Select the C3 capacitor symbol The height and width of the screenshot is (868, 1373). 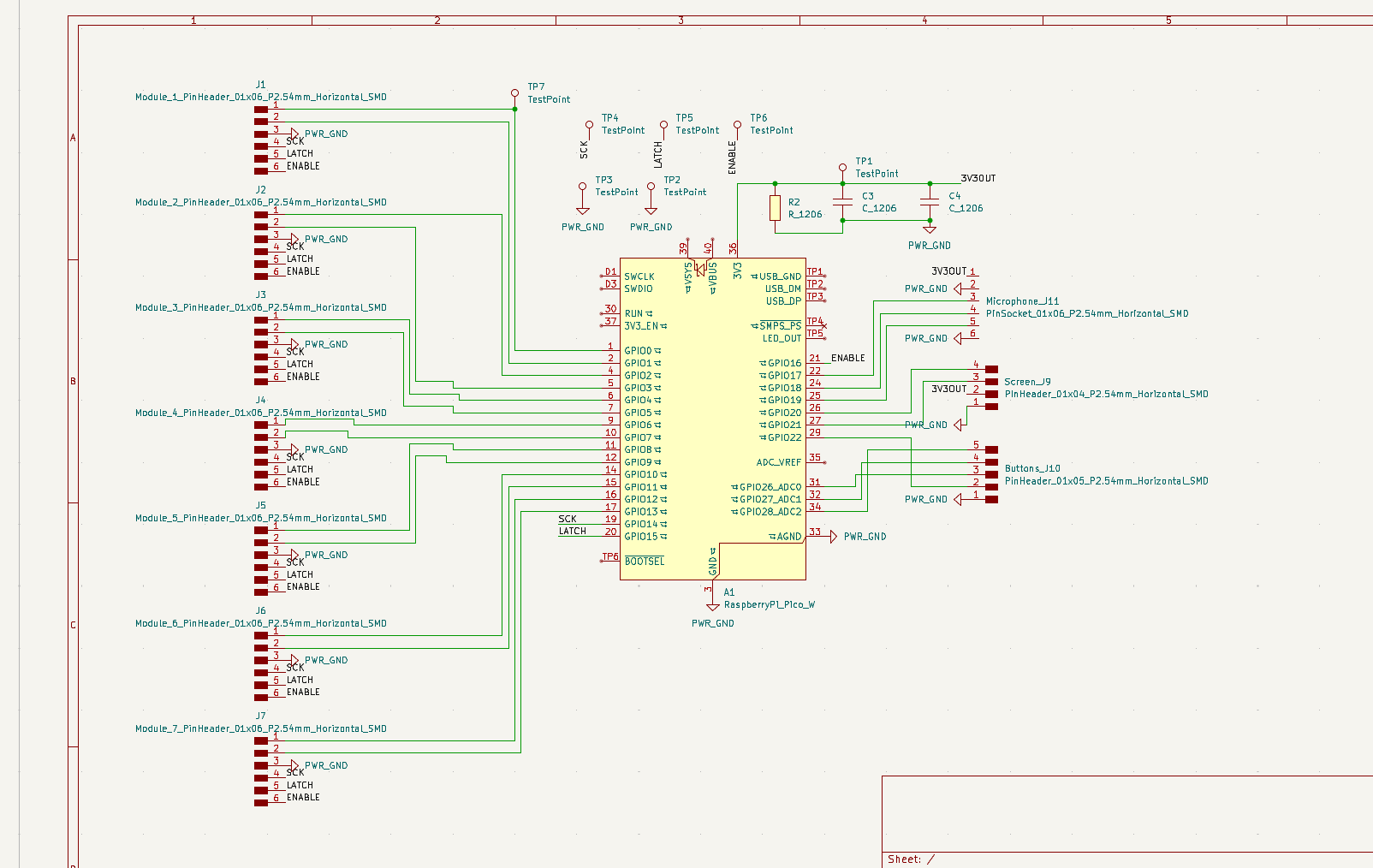(x=843, y=202)
